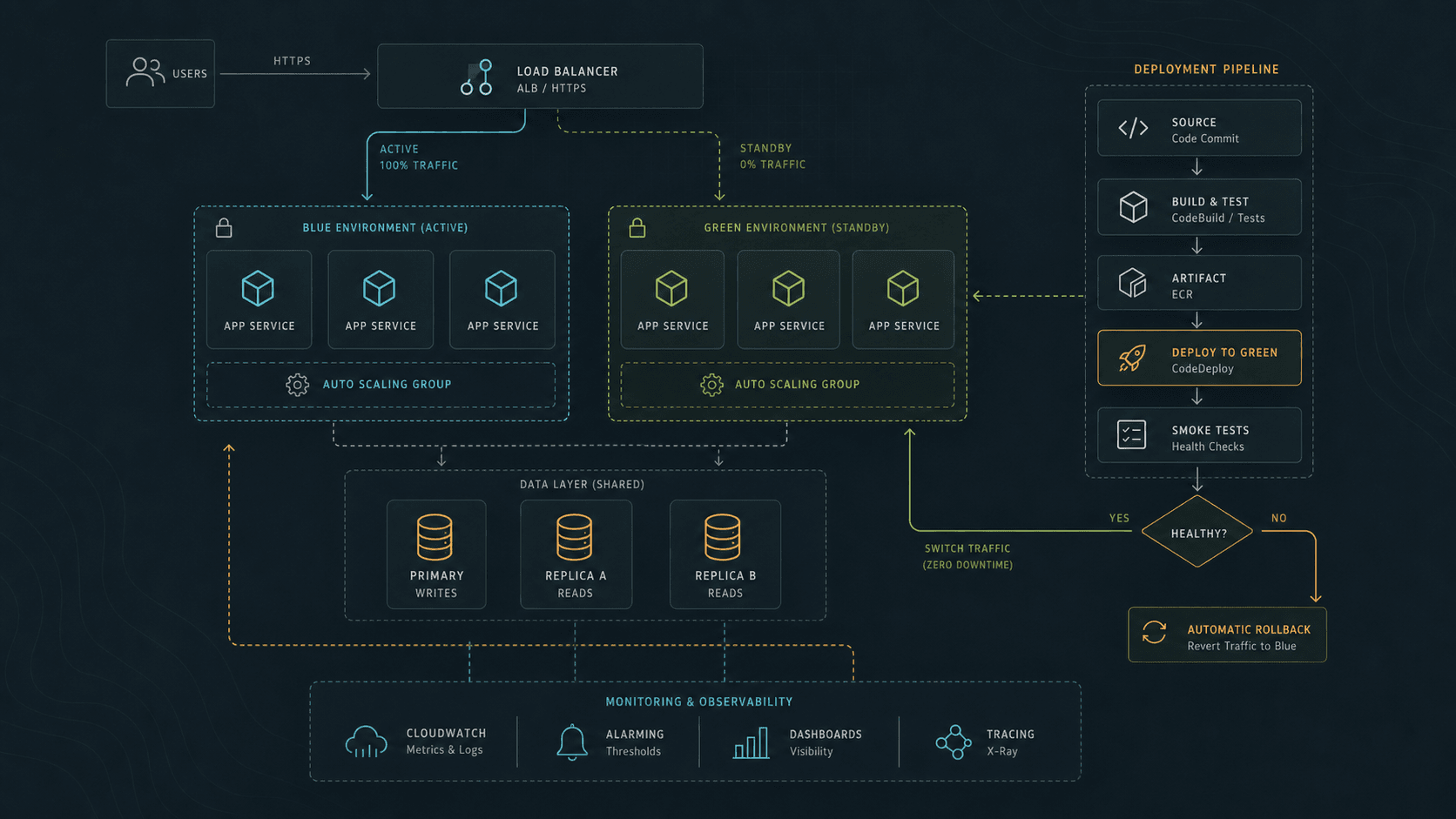Image resolution: width=1456 pixels, height=819 pixels.
Task: Click the Primary Writes database icon
Action: pyautogui.click(x=435, y=537)
